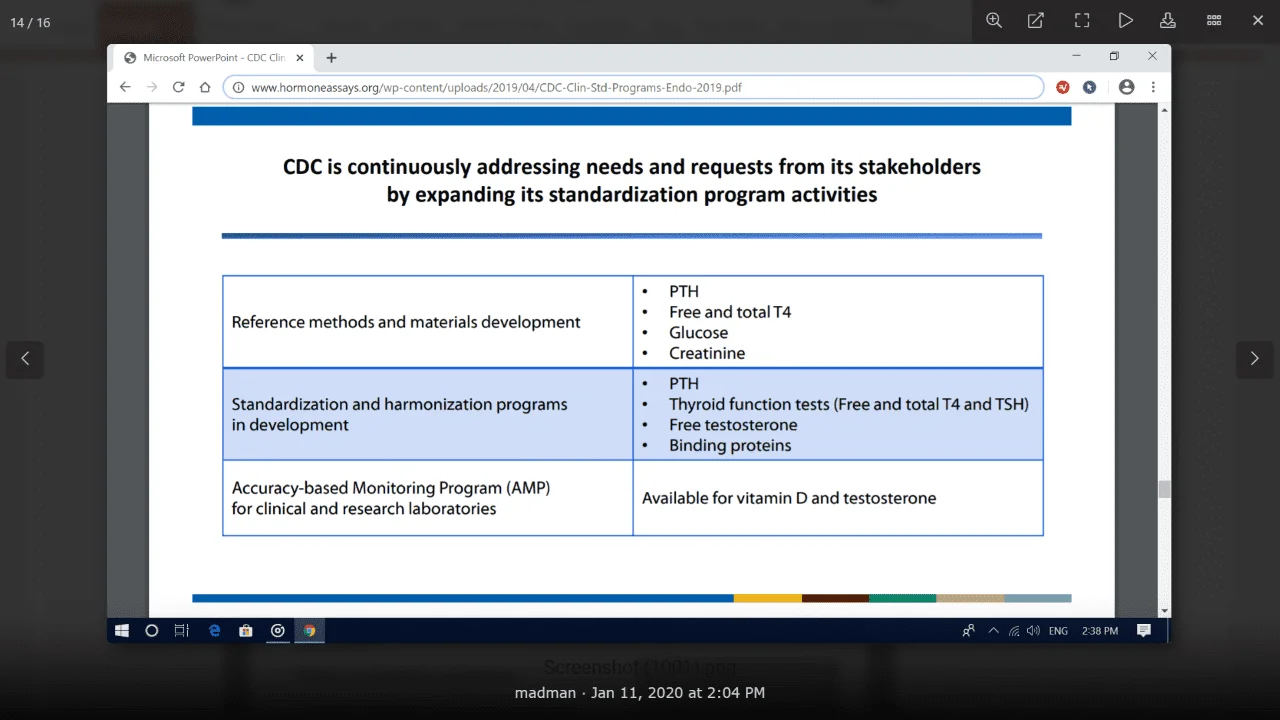Show the thumbnail grid view

pyautogui.click(x=1214, y=21)
